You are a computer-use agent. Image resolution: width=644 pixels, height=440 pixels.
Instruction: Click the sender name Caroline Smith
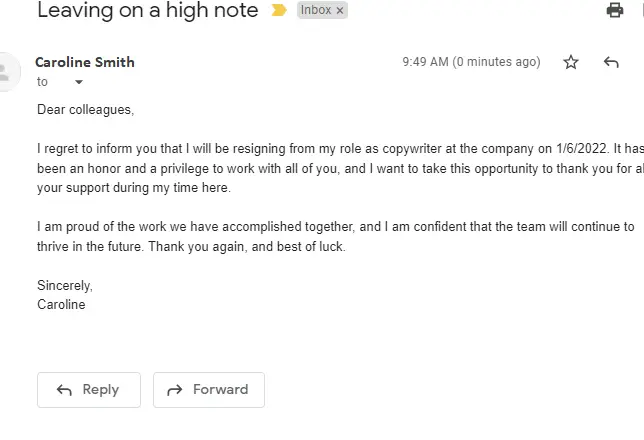pyautogui.click(x=85, y=62)
